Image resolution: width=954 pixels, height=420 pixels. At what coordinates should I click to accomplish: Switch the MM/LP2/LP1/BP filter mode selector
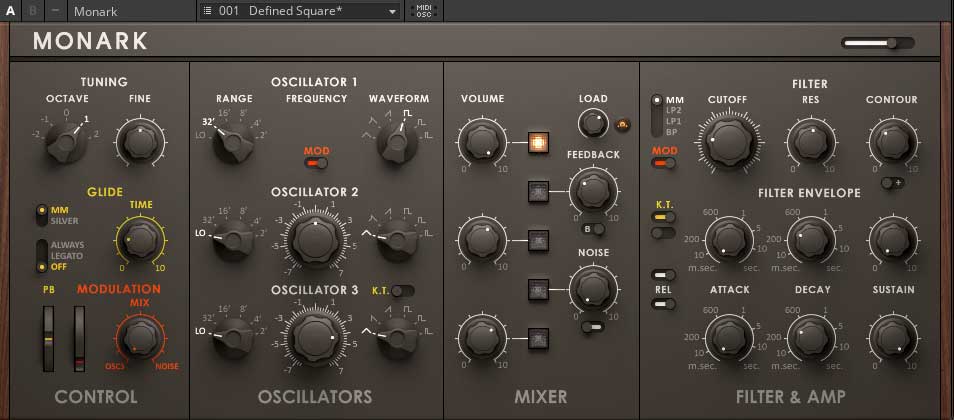(656, 116)
